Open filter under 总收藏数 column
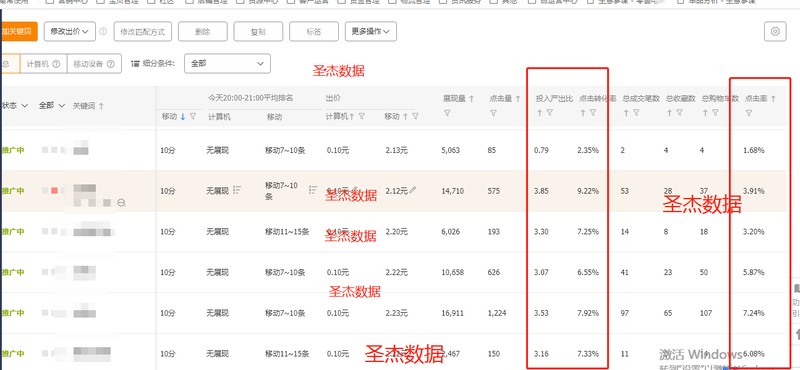 click(680, 113)
